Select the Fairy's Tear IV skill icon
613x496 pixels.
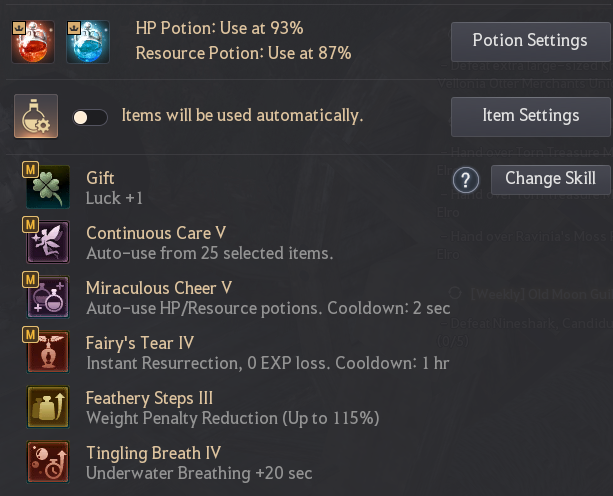[47, 352]
